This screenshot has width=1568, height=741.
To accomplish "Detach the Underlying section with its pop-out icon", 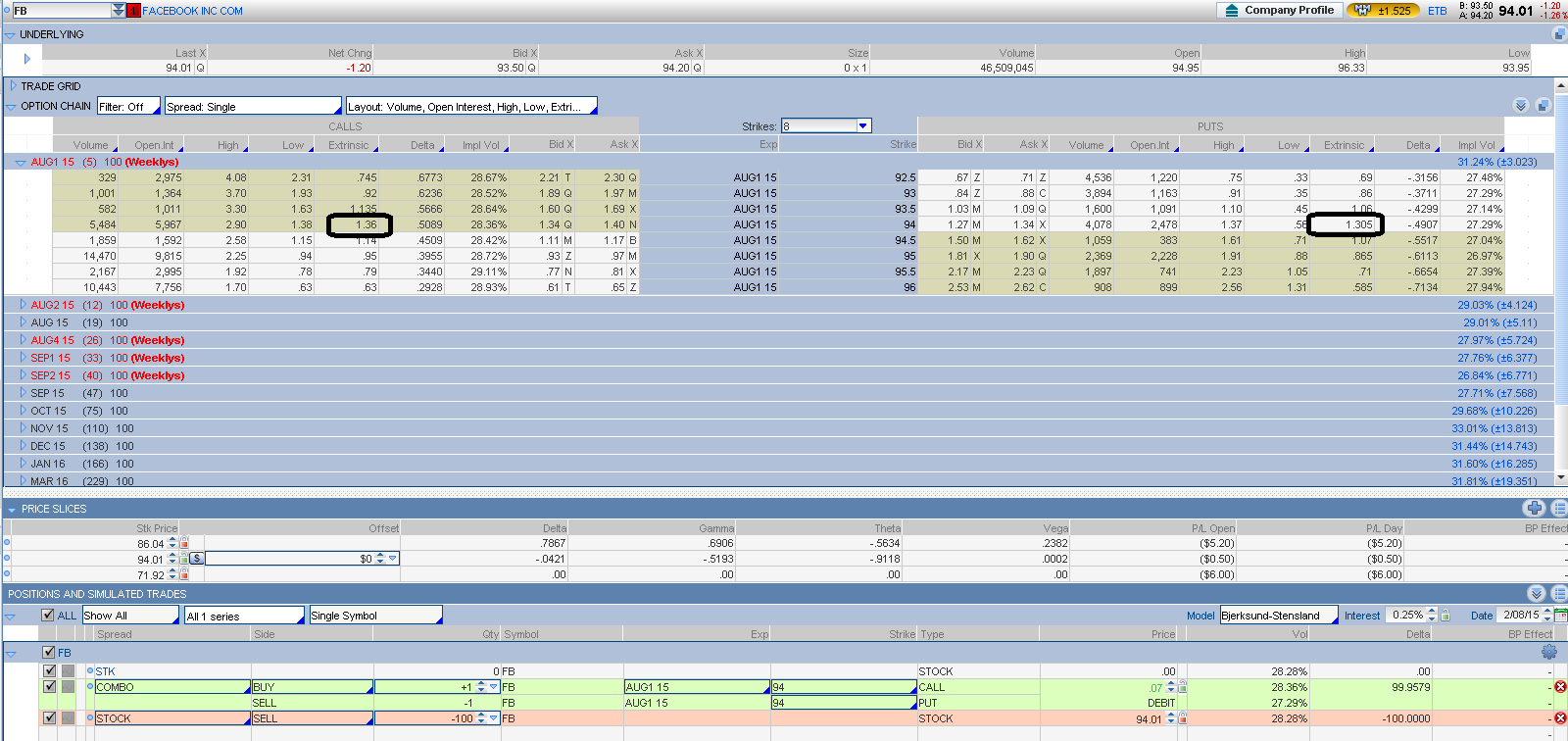I will point(1558,34).
